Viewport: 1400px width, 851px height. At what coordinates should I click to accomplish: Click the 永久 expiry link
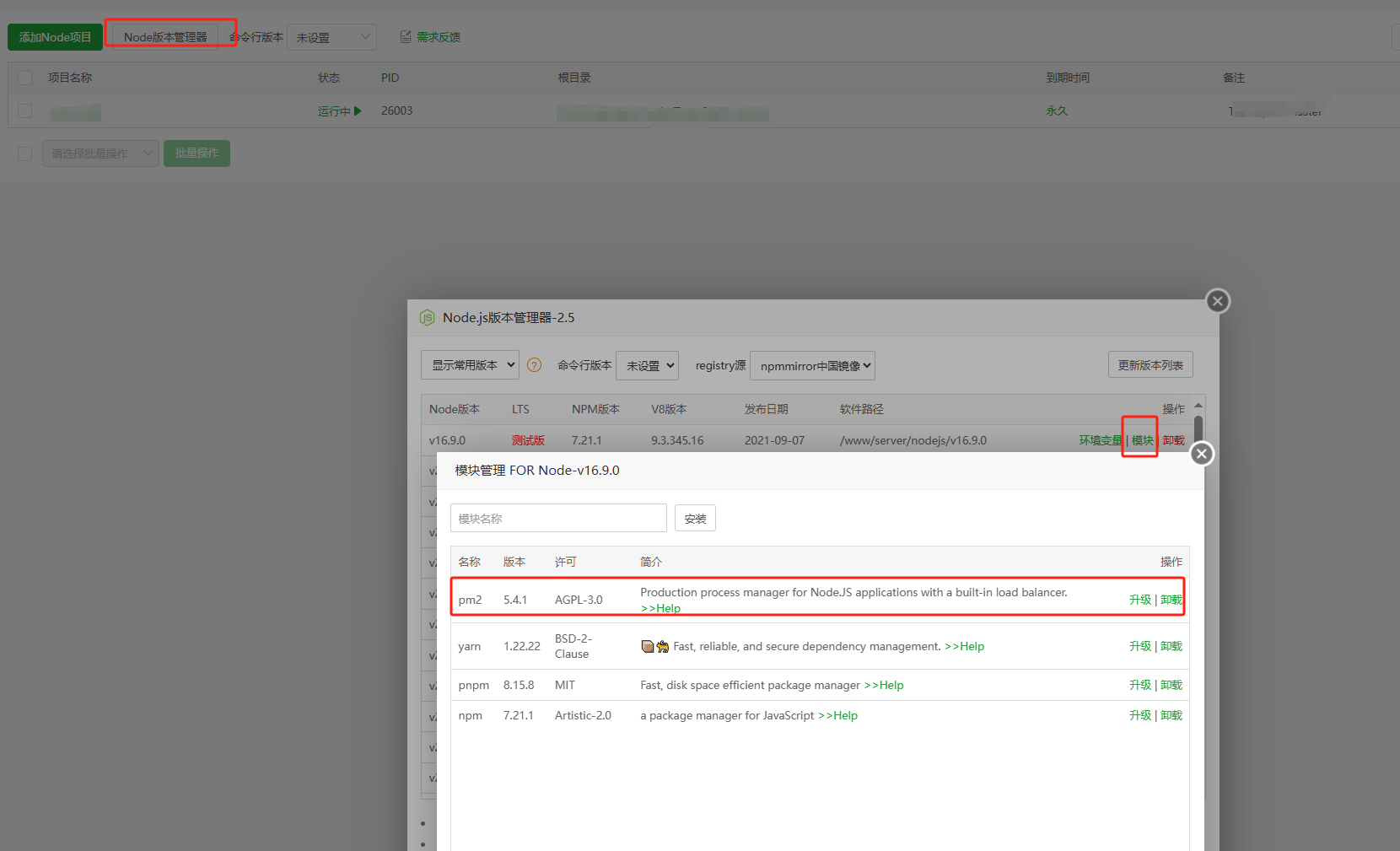[x=1057, y=111]
